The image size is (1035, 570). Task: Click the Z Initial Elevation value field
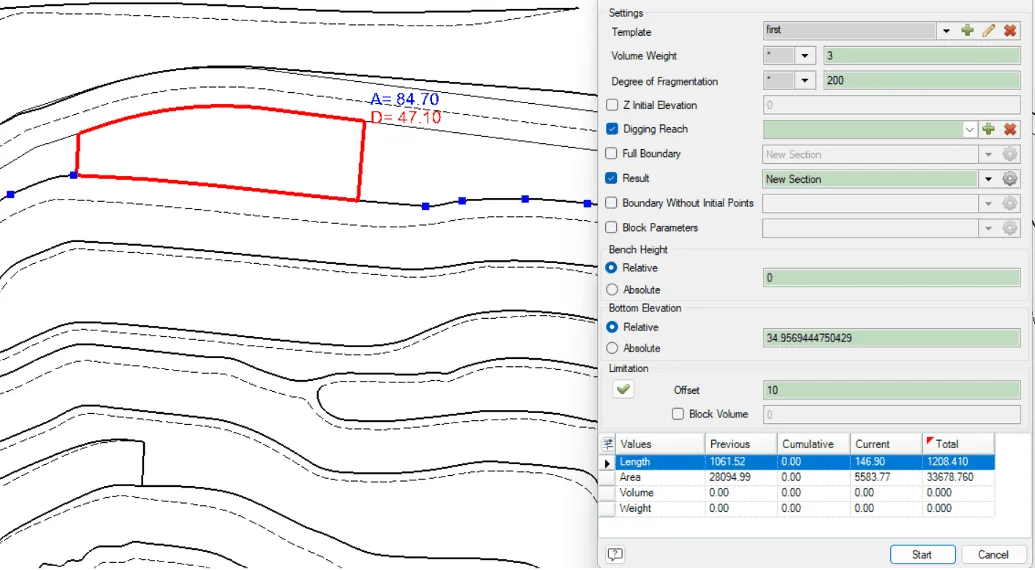click(x=891, y=105)
